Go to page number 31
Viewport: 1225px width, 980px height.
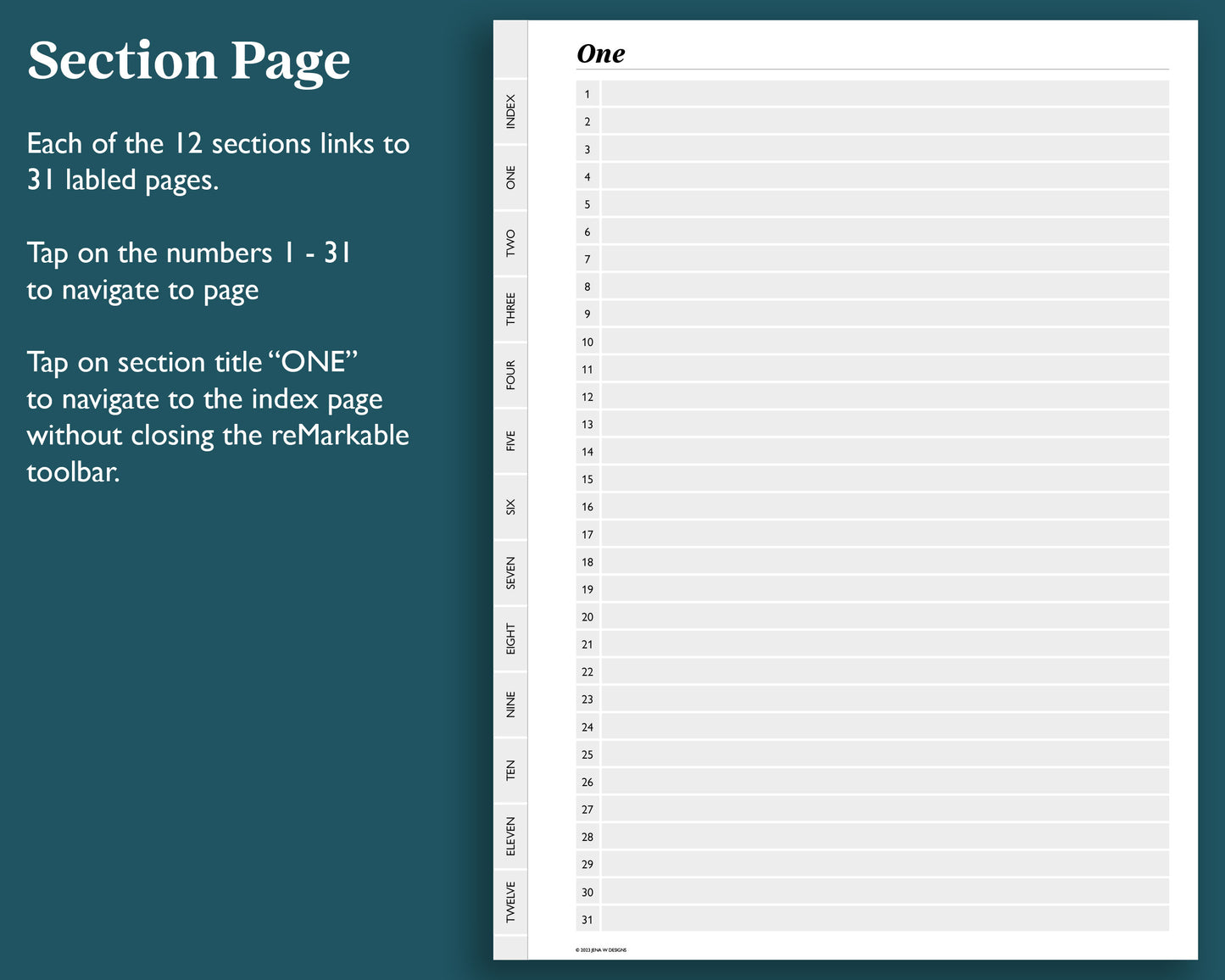tap(587, 920)
